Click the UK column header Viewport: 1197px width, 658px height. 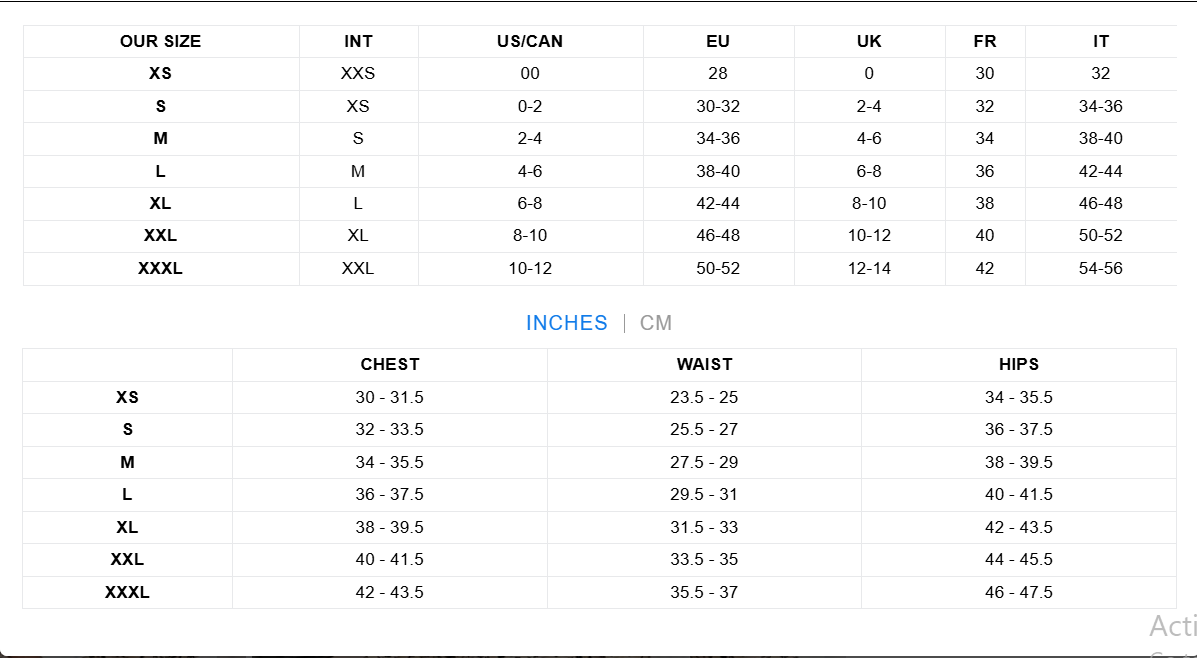pyautogui.click(x=869, y=41)
